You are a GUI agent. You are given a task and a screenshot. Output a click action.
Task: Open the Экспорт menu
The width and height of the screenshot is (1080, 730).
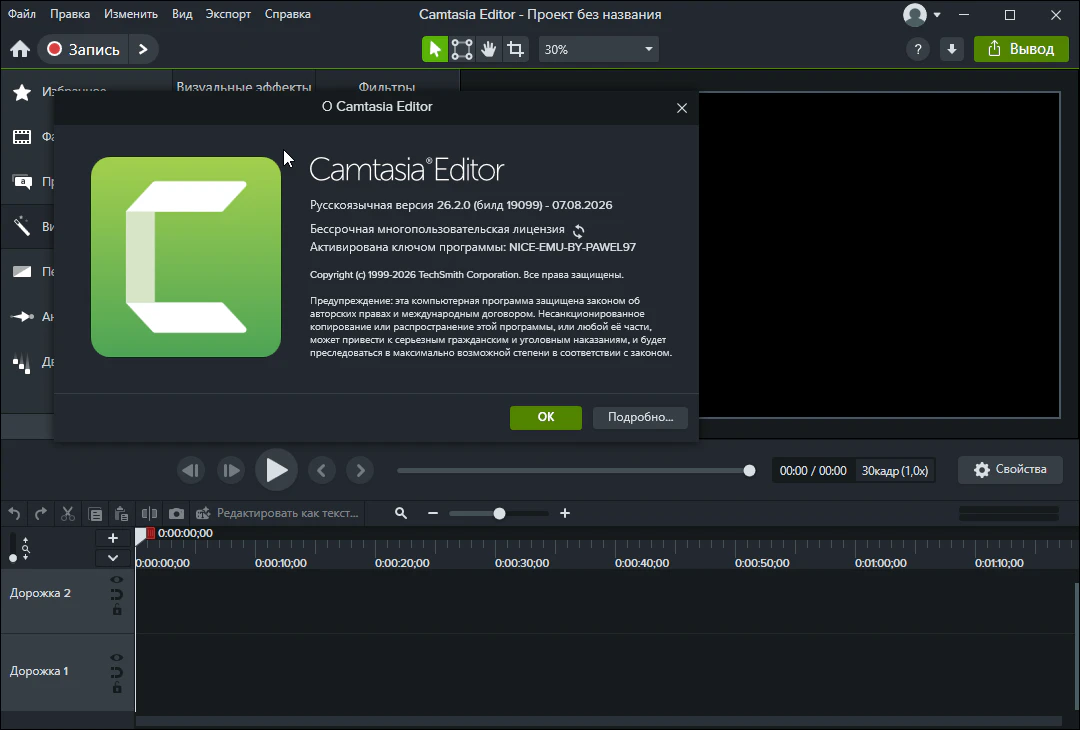pyautogui.click(x=228, y=14)
